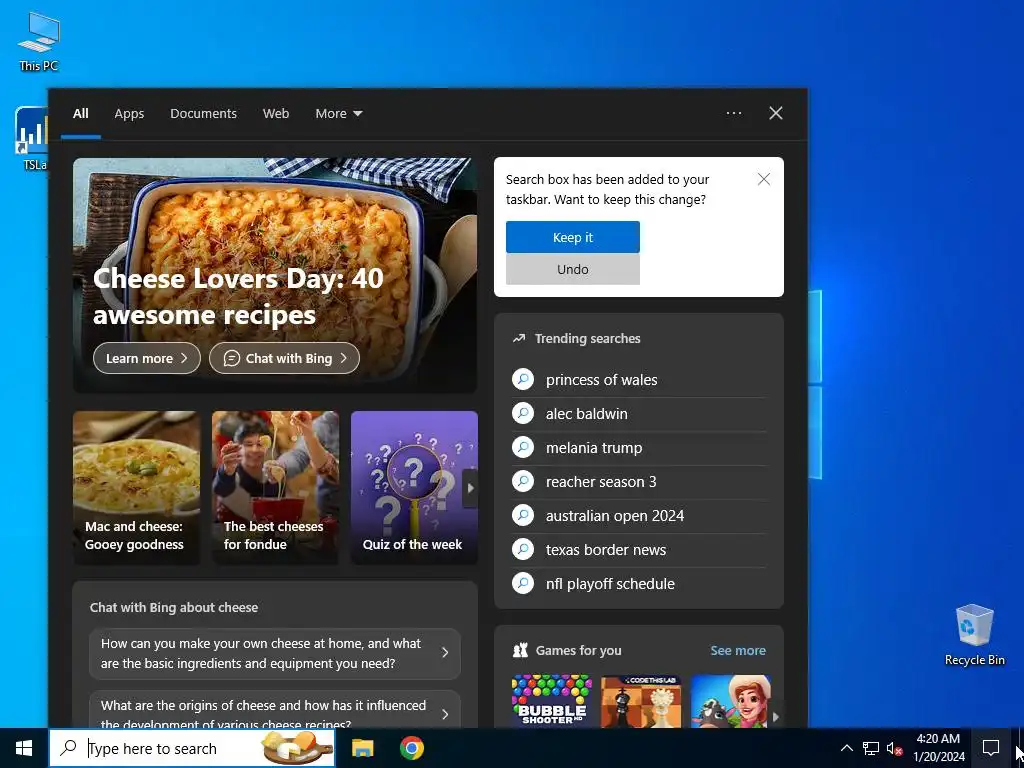This screenshot has height=768, width=1024.
Task: Open Mac and cheese Gooey goodness card
Action: point(136,488)
